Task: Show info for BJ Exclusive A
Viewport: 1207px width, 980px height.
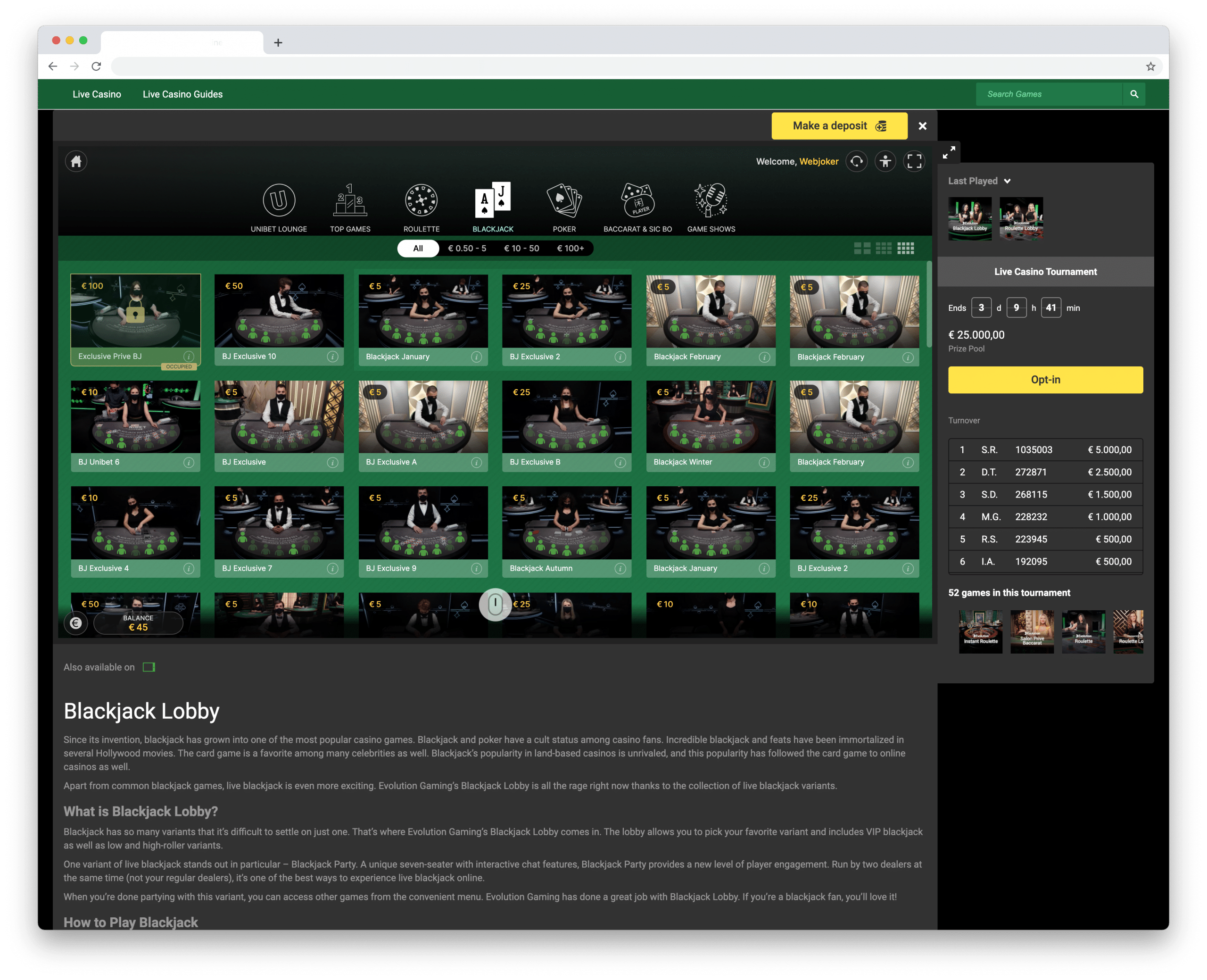Action: [476, 462]
